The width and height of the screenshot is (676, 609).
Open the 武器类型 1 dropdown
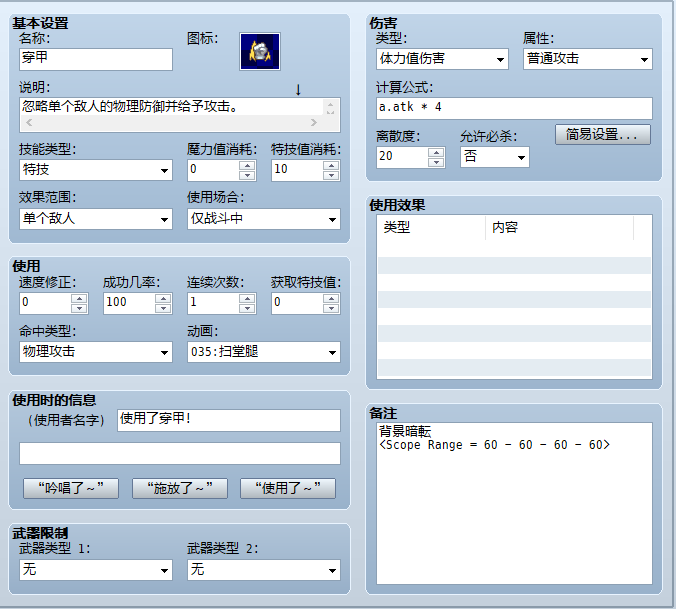pos(96,570)
